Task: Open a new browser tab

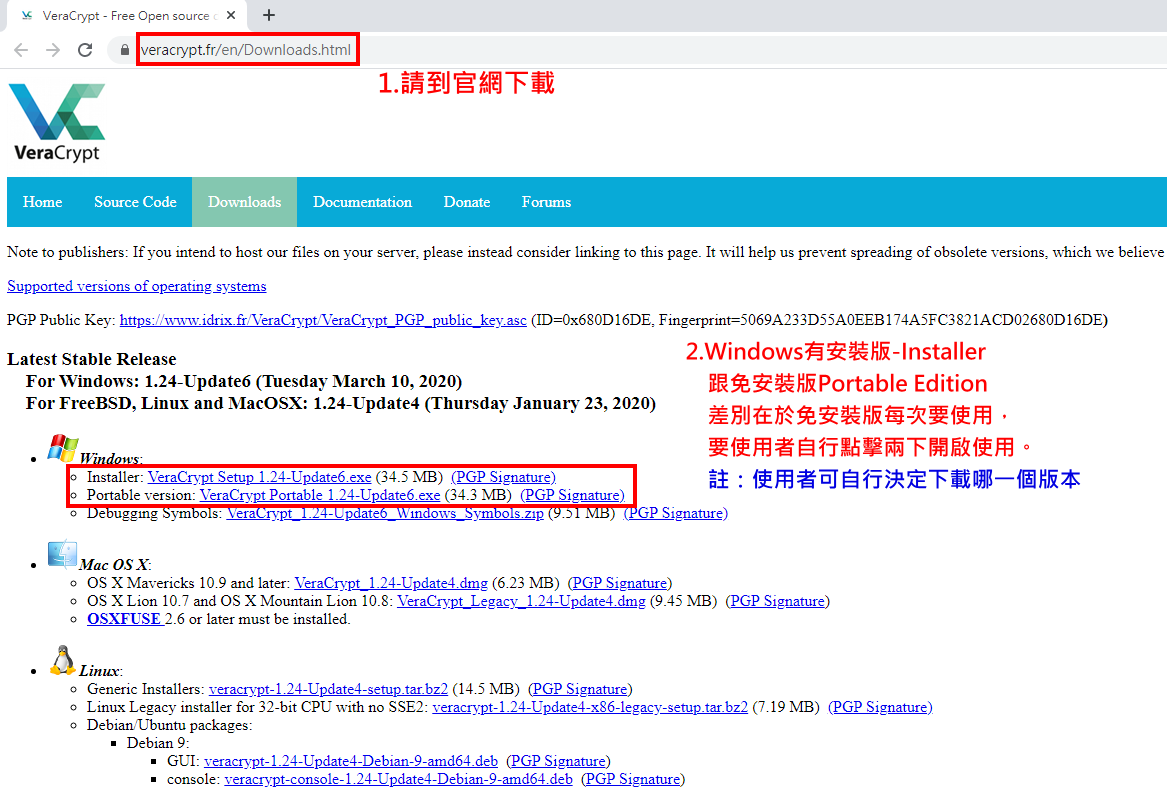Action: pyautogui.click(x=269, y=15)
